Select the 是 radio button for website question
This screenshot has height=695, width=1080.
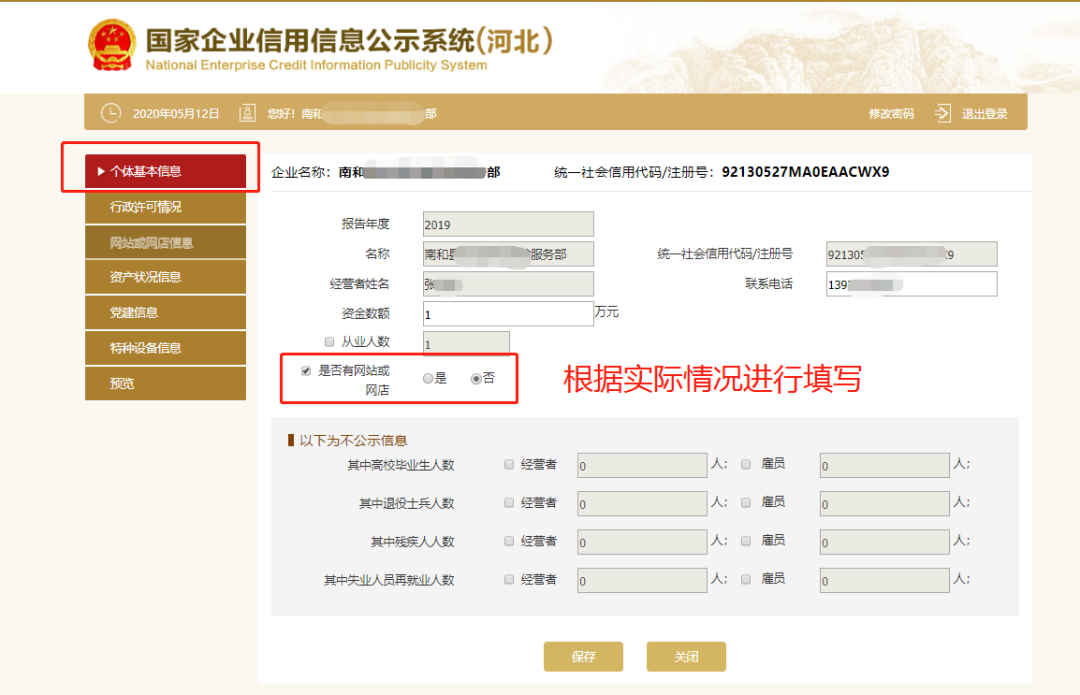[x=429, y=378]
